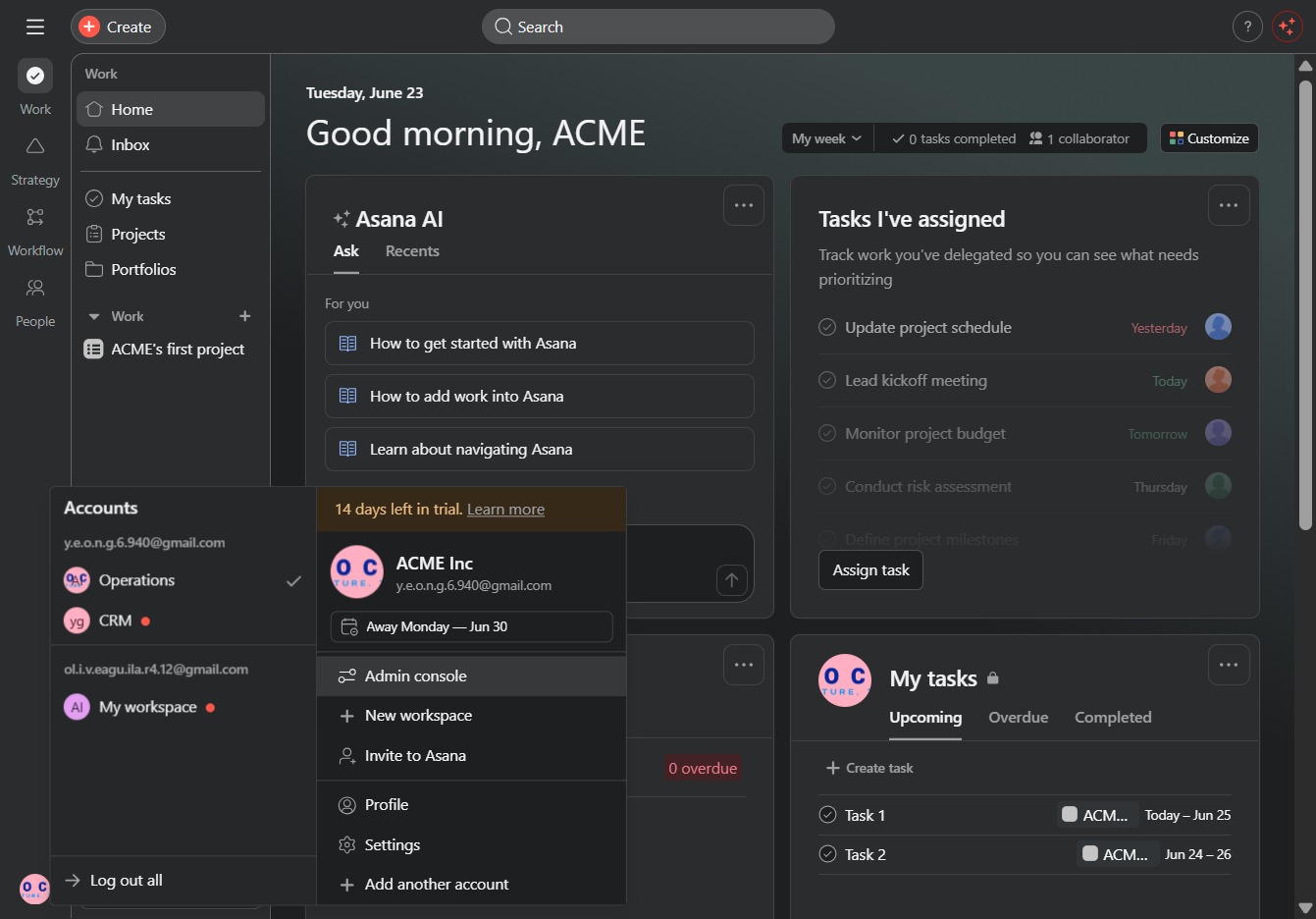
Task: Open My tasks widget more options menu
Action: coord(1229,665)
